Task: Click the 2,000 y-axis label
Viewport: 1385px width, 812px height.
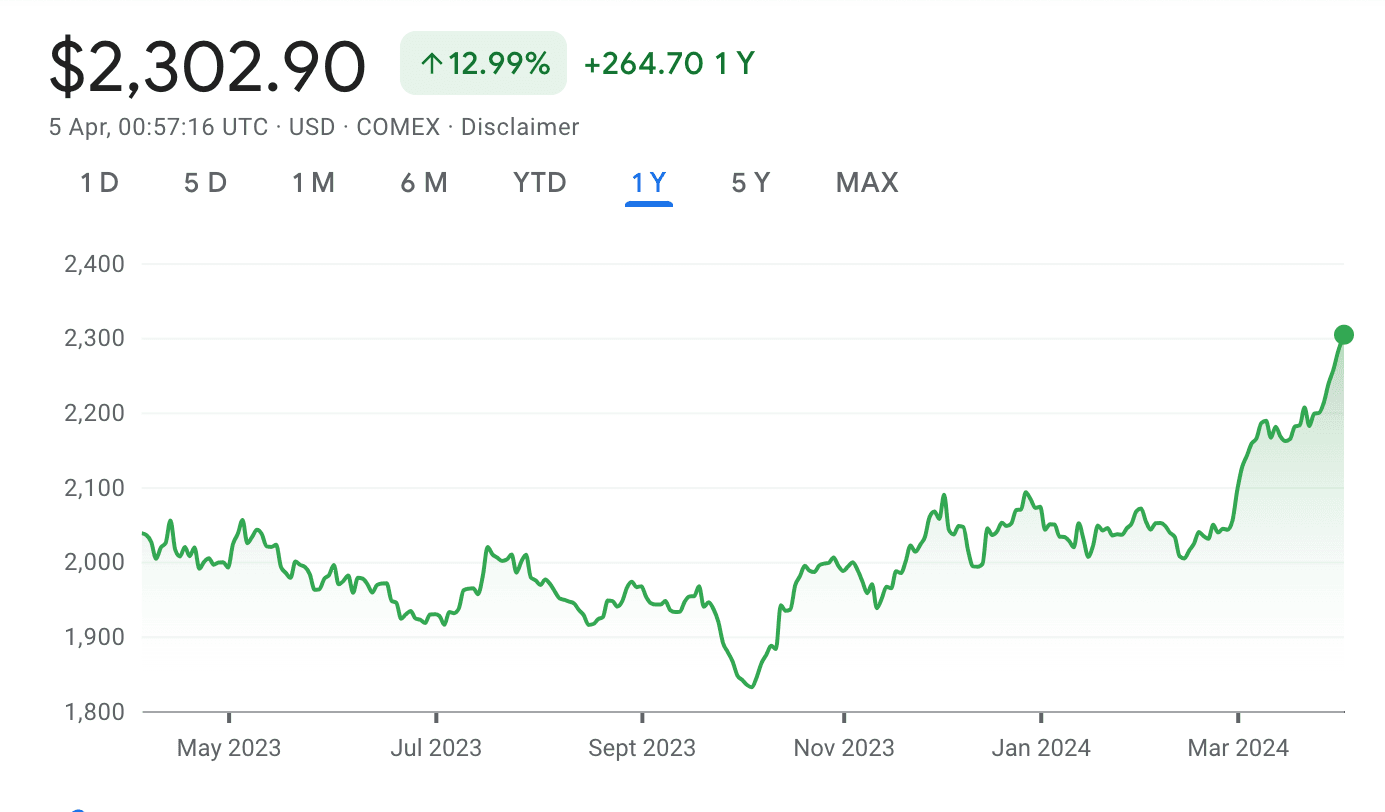Action: pyautogui.click(x=93, y=562)
